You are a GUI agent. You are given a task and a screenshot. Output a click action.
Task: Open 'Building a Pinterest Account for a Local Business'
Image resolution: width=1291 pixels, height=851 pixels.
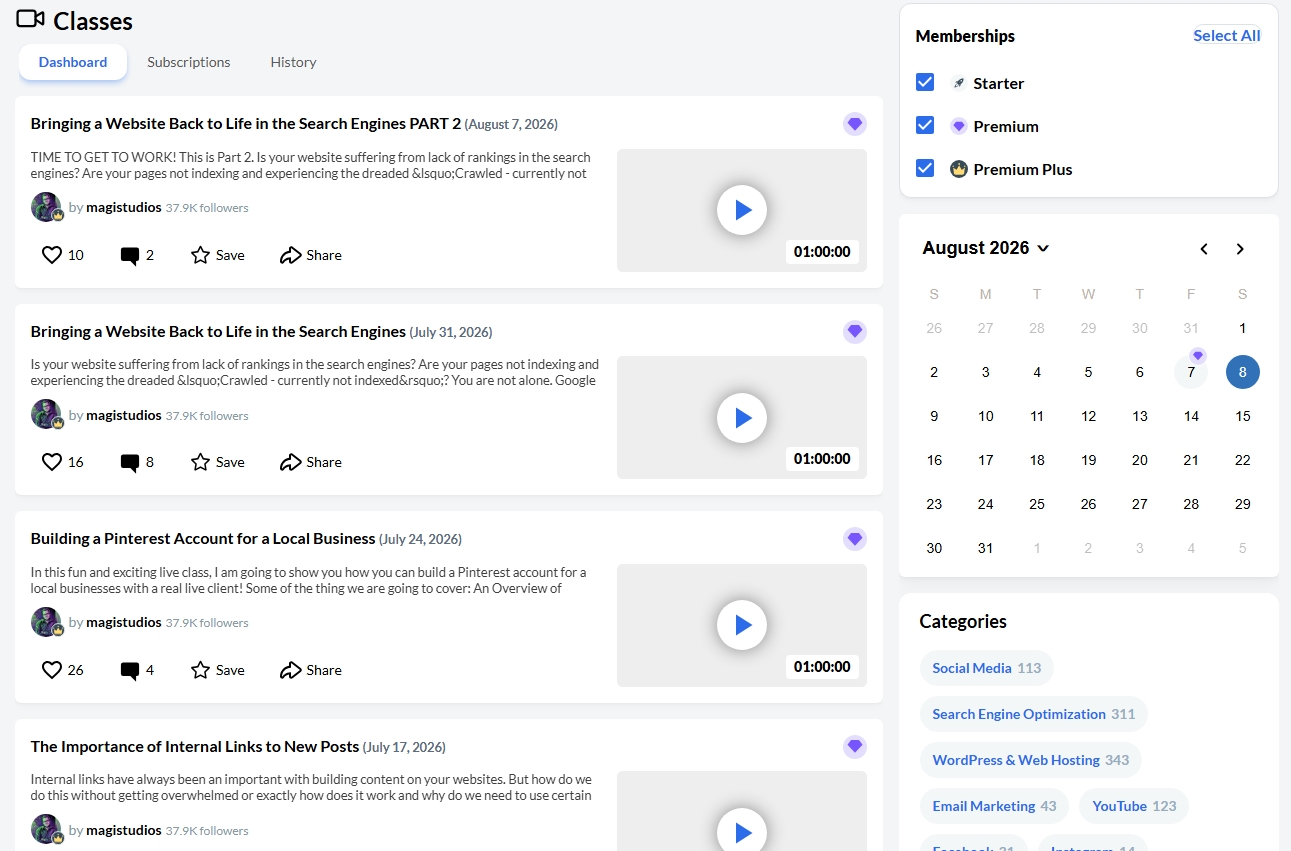coord(203,538)
